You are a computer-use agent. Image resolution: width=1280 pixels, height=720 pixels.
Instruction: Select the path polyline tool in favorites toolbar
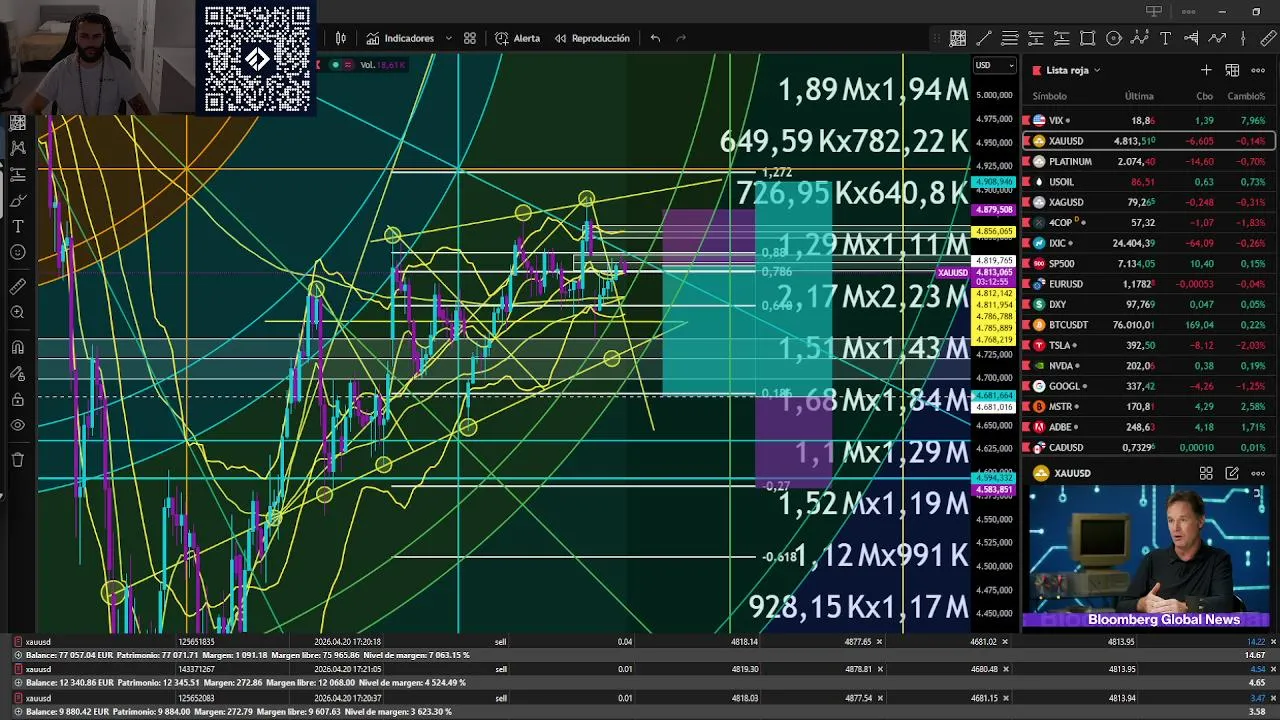click(x=1217, y=38)
